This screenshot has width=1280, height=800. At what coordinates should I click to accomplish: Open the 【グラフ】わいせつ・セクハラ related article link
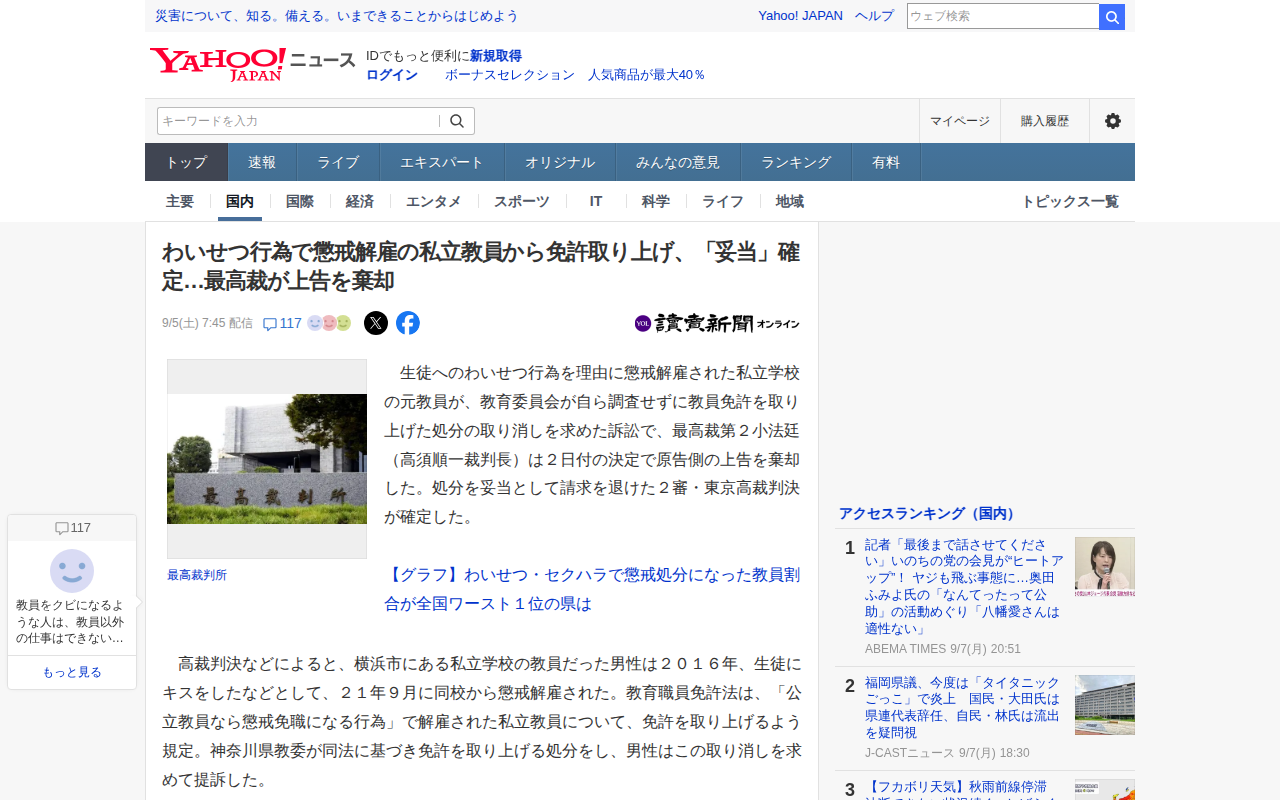[x=592, y=590]
